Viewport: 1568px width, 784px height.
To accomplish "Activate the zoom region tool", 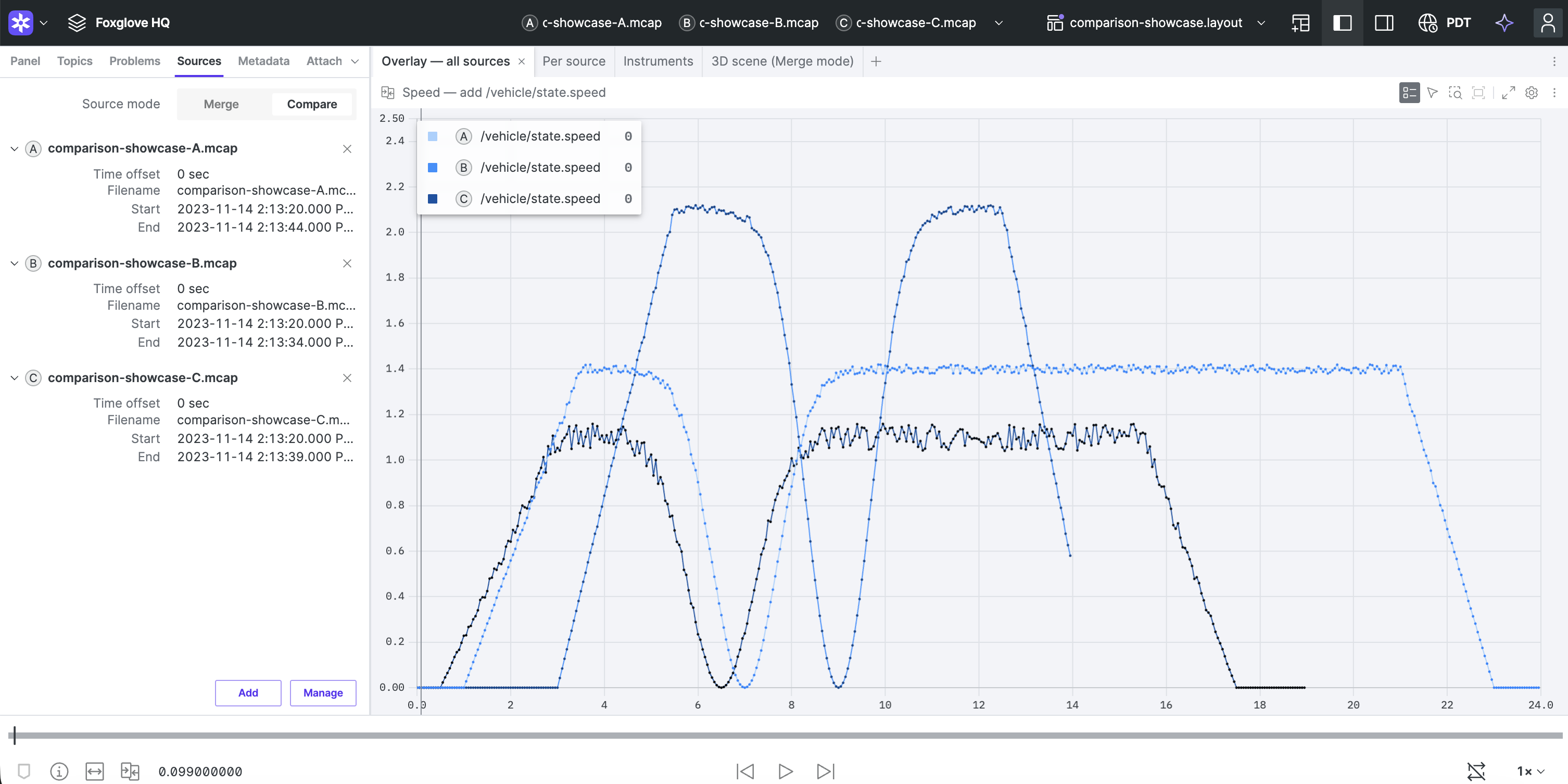I will [1456, 93].
